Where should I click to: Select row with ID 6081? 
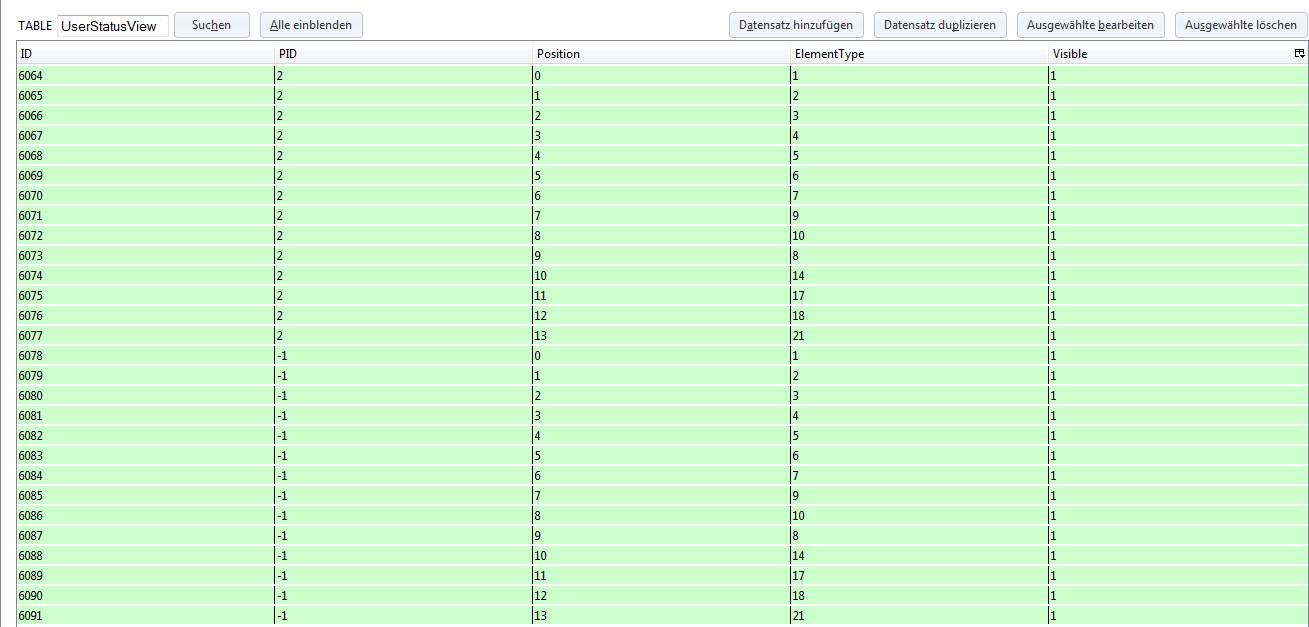(x=661, y=416)
